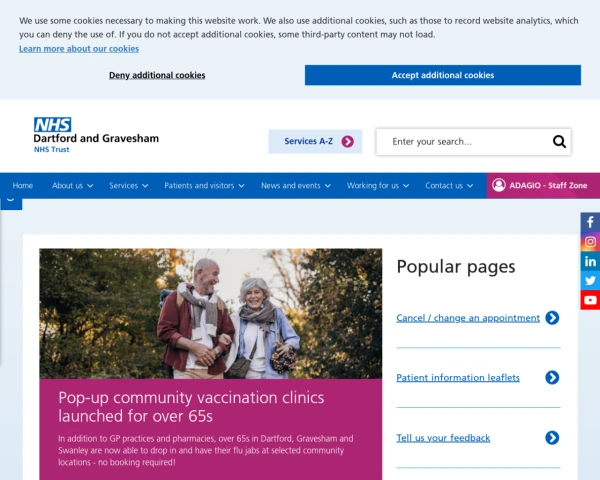Click the magnifying glass search icon
The image size is (600, 480).
click(559, 142)
